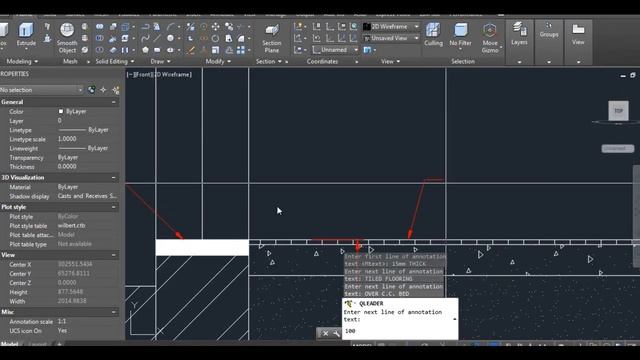Image resolution: width=640 pixels, height=360 pixels.
Task: Click the Transparency ByLayer value
Action: [68, 158]
